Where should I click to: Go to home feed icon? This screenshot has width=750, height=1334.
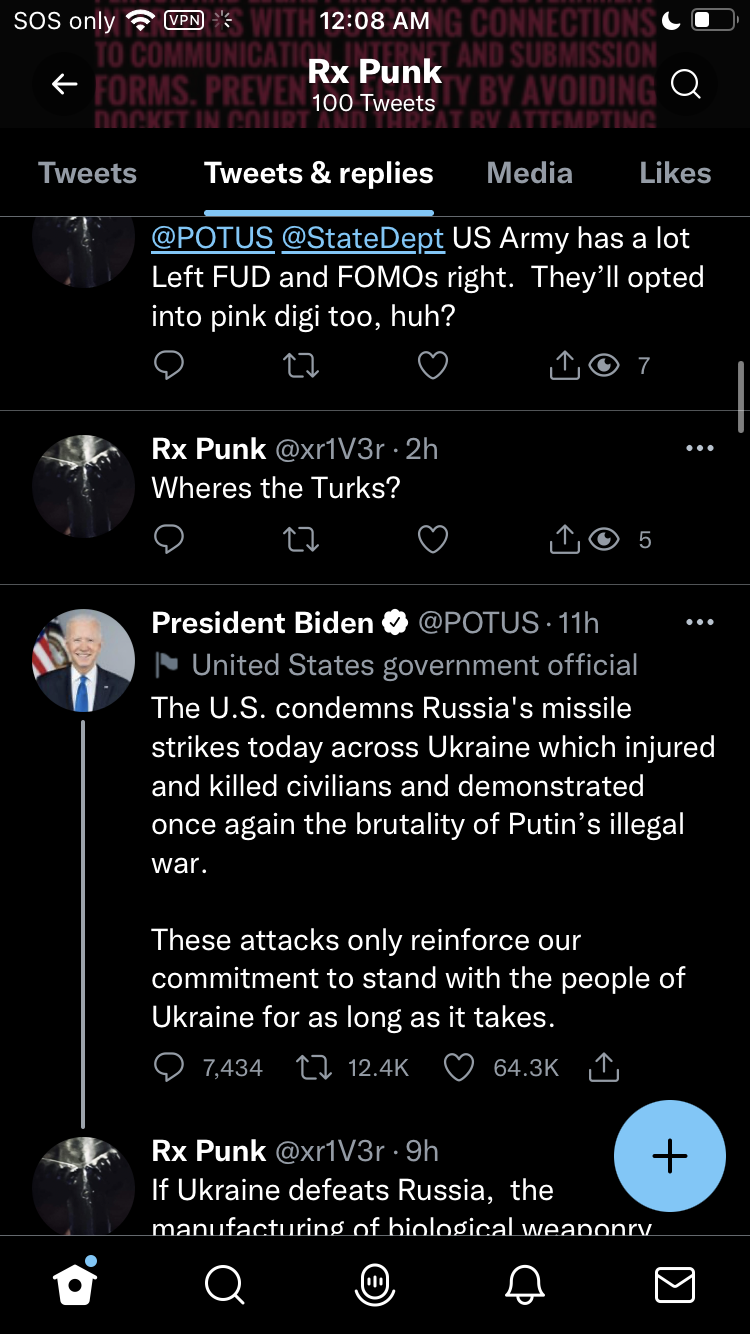76,1284
